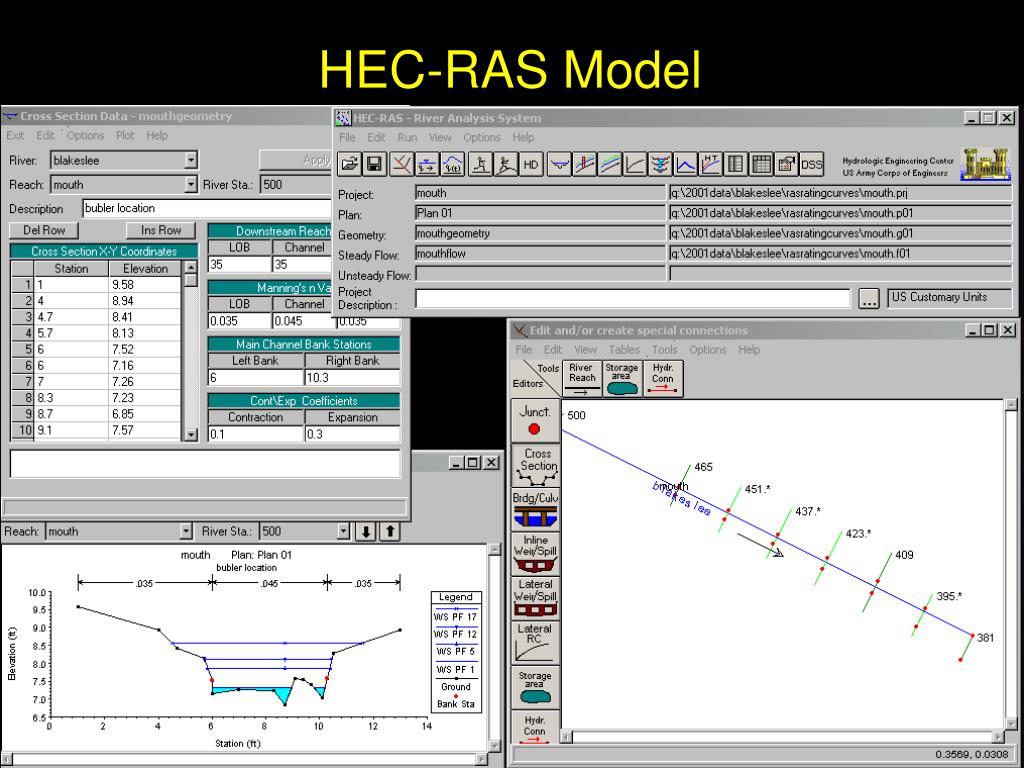Open the HD hydraulic design button

pos(531,165)
